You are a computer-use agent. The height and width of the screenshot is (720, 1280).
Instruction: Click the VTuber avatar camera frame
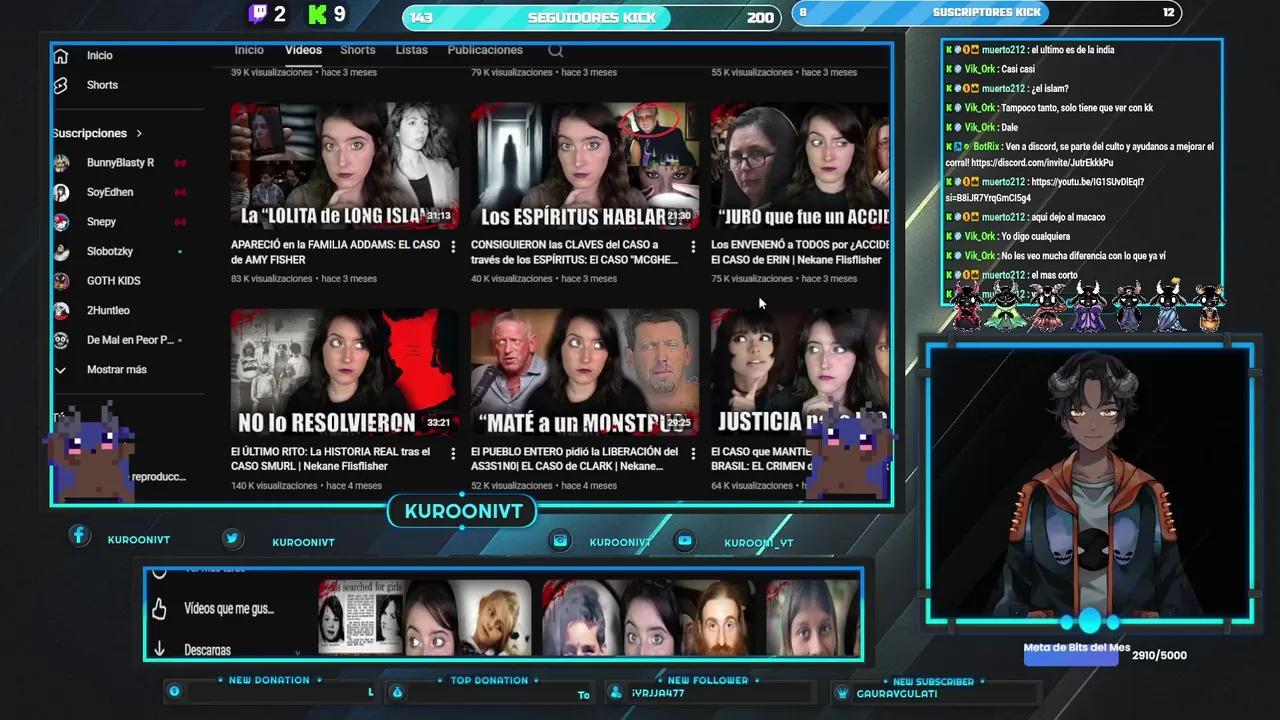pyautogui.click(x=1089, y=485)
